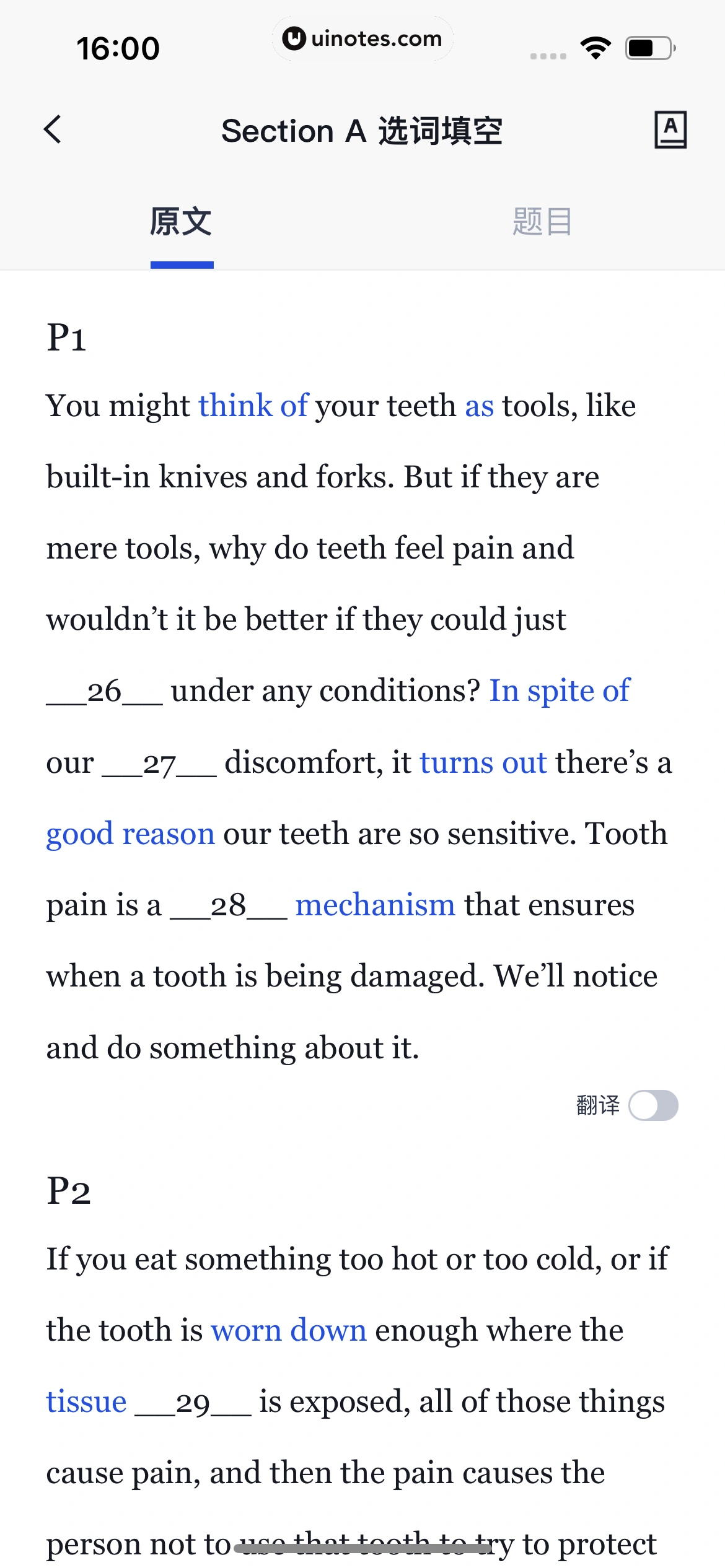Tap the Wi-Fi status icon
The width and height of the screenshot is (725, 1568).
tap(595, 48)
